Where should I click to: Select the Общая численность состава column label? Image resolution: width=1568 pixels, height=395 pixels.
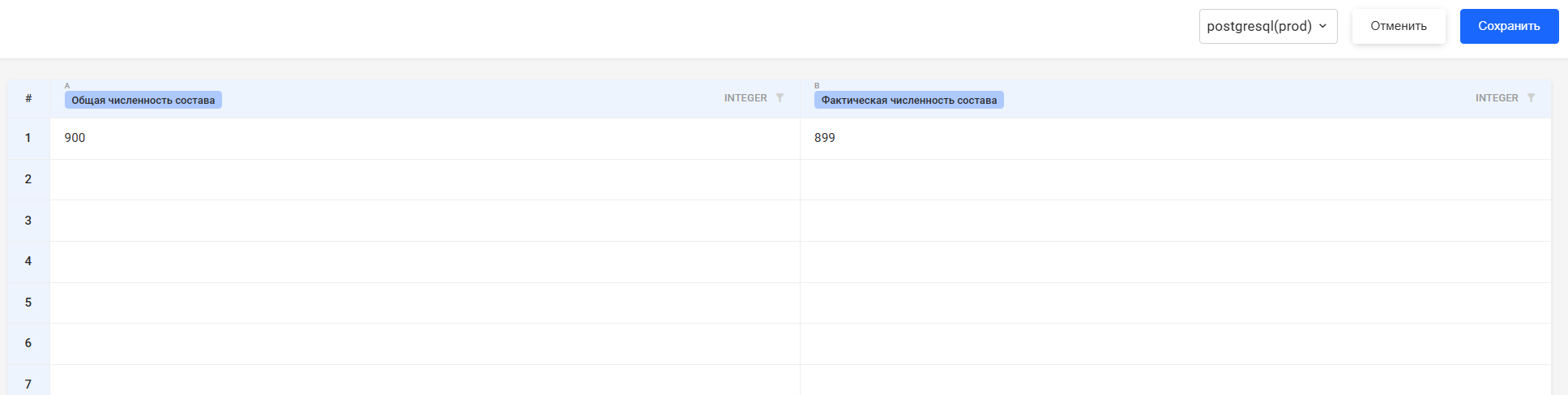[143, 100]
